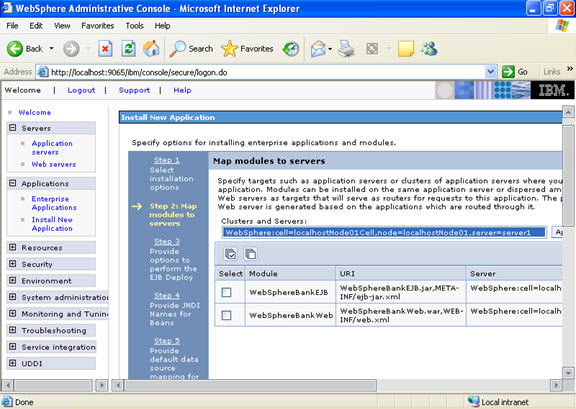Click the Select All modules icon
576x409 pixels.
(230, 254)
